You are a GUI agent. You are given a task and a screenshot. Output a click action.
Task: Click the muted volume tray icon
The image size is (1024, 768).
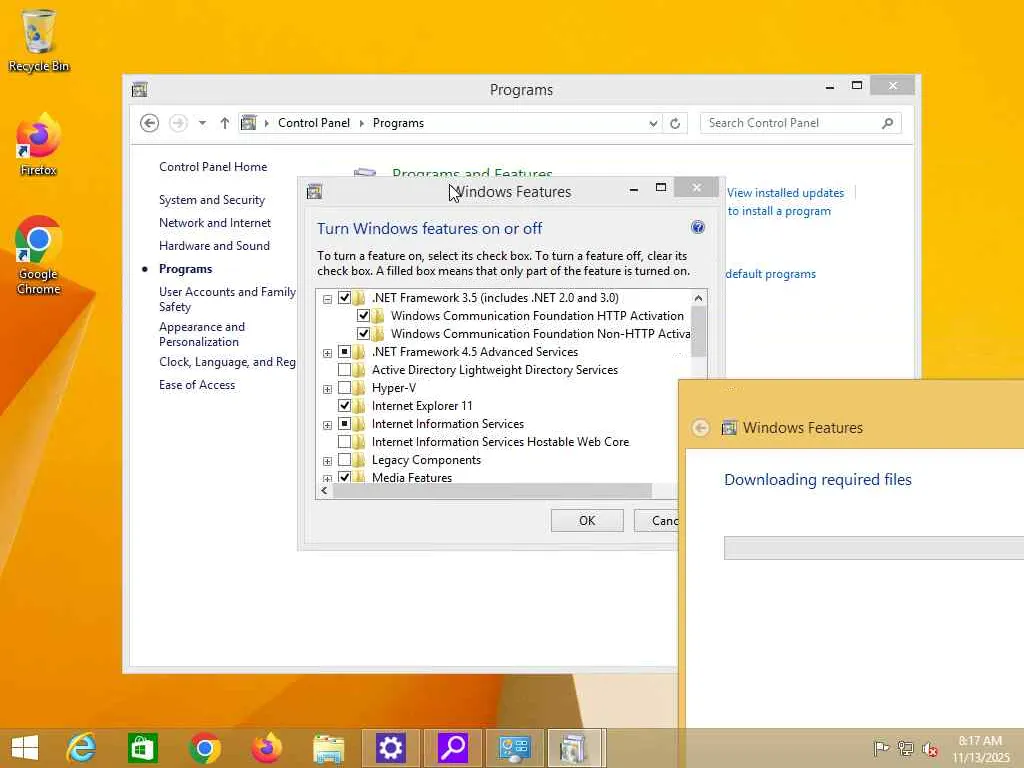pos(930,749)
